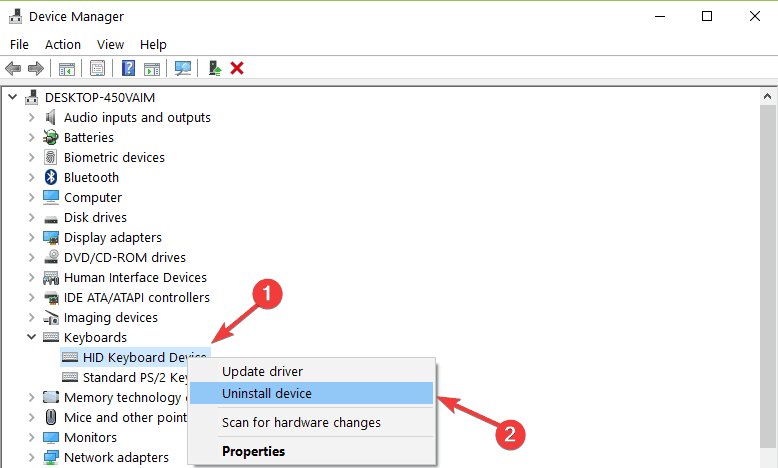
Task: Expand the Imaging devices node
Action: point(31,317)
